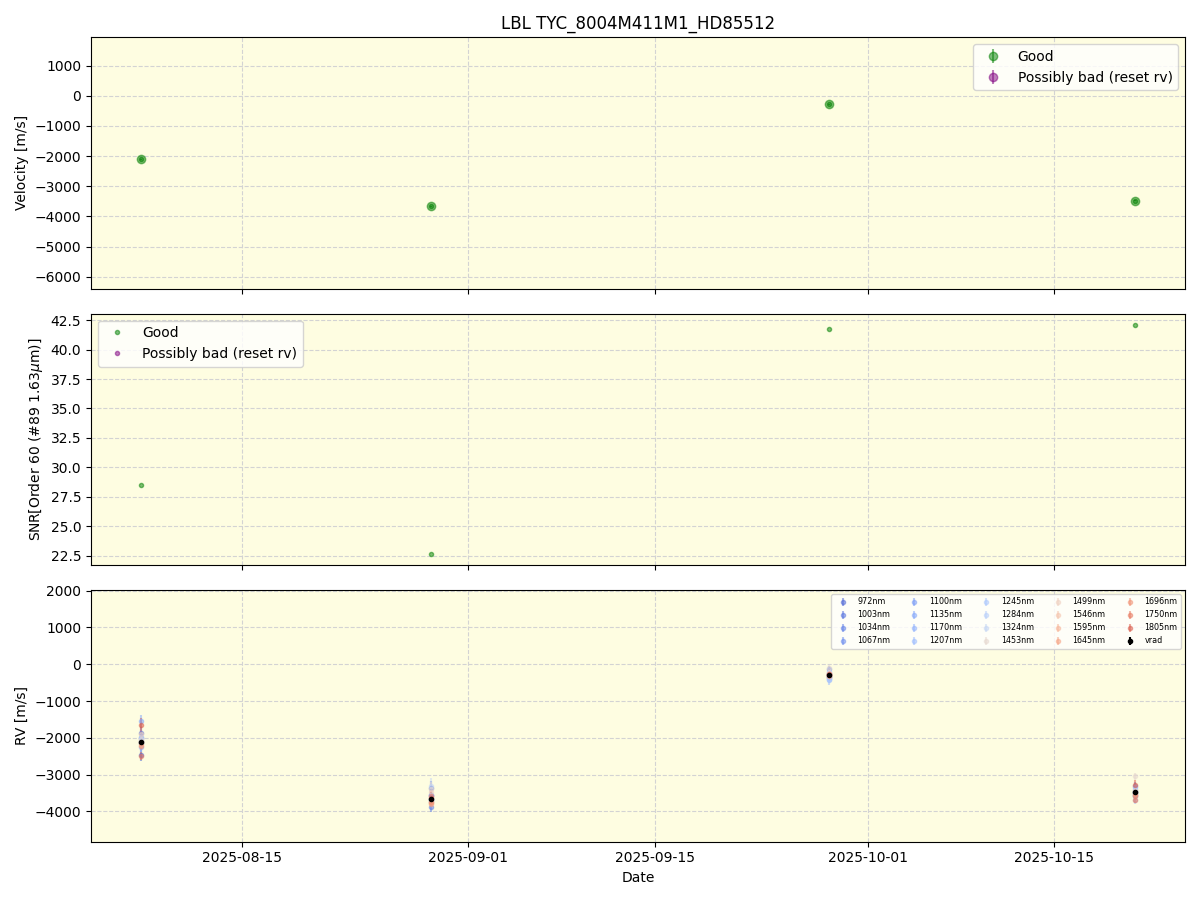Click the plot title LBL TYC_8004M411M1_HD85512
Viewport: 1200px width, 900px height.
coord(638,23)
